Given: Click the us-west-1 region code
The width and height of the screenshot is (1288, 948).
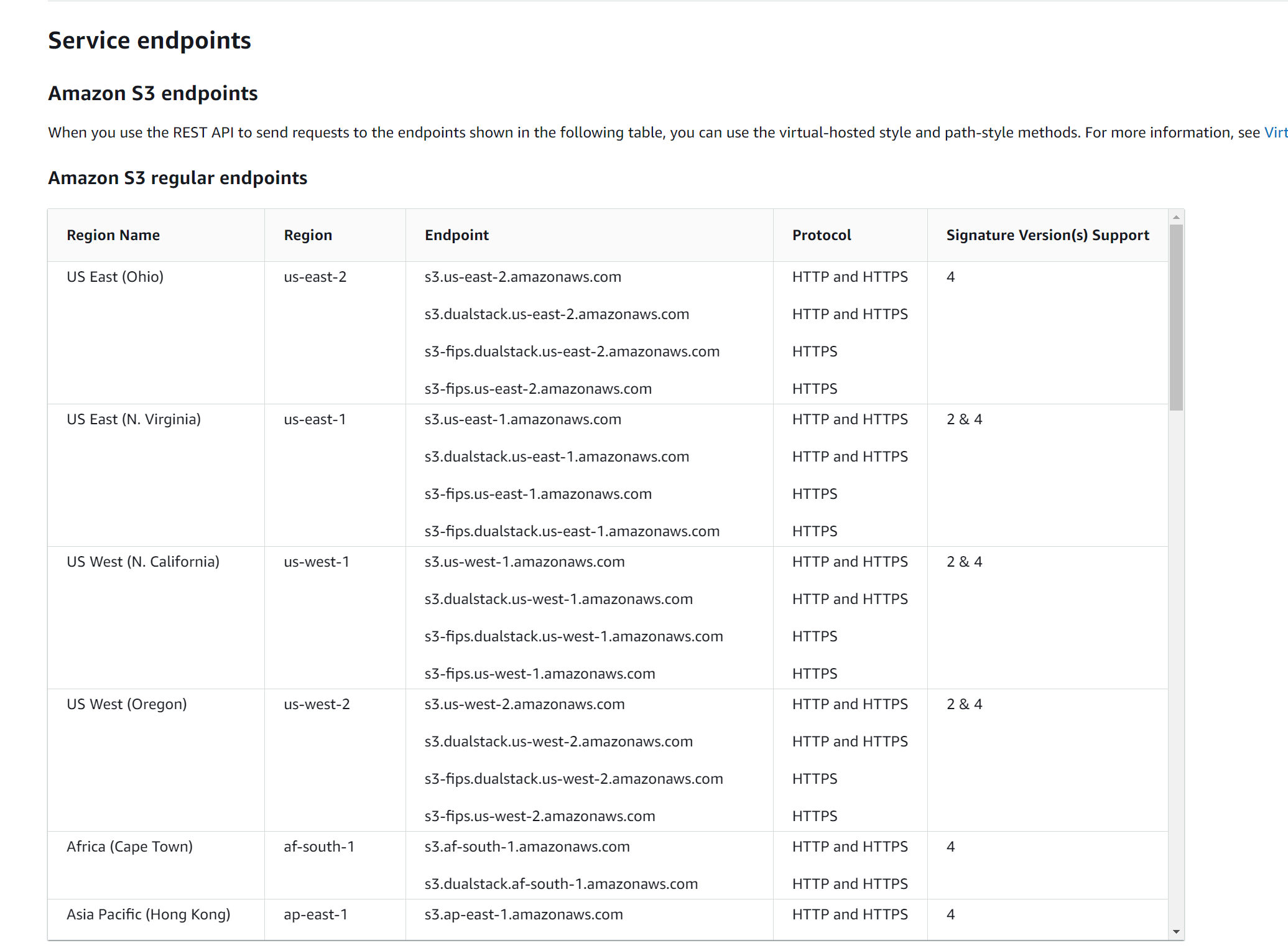Looking at the screenshot, I should click(x=317, y=562).
